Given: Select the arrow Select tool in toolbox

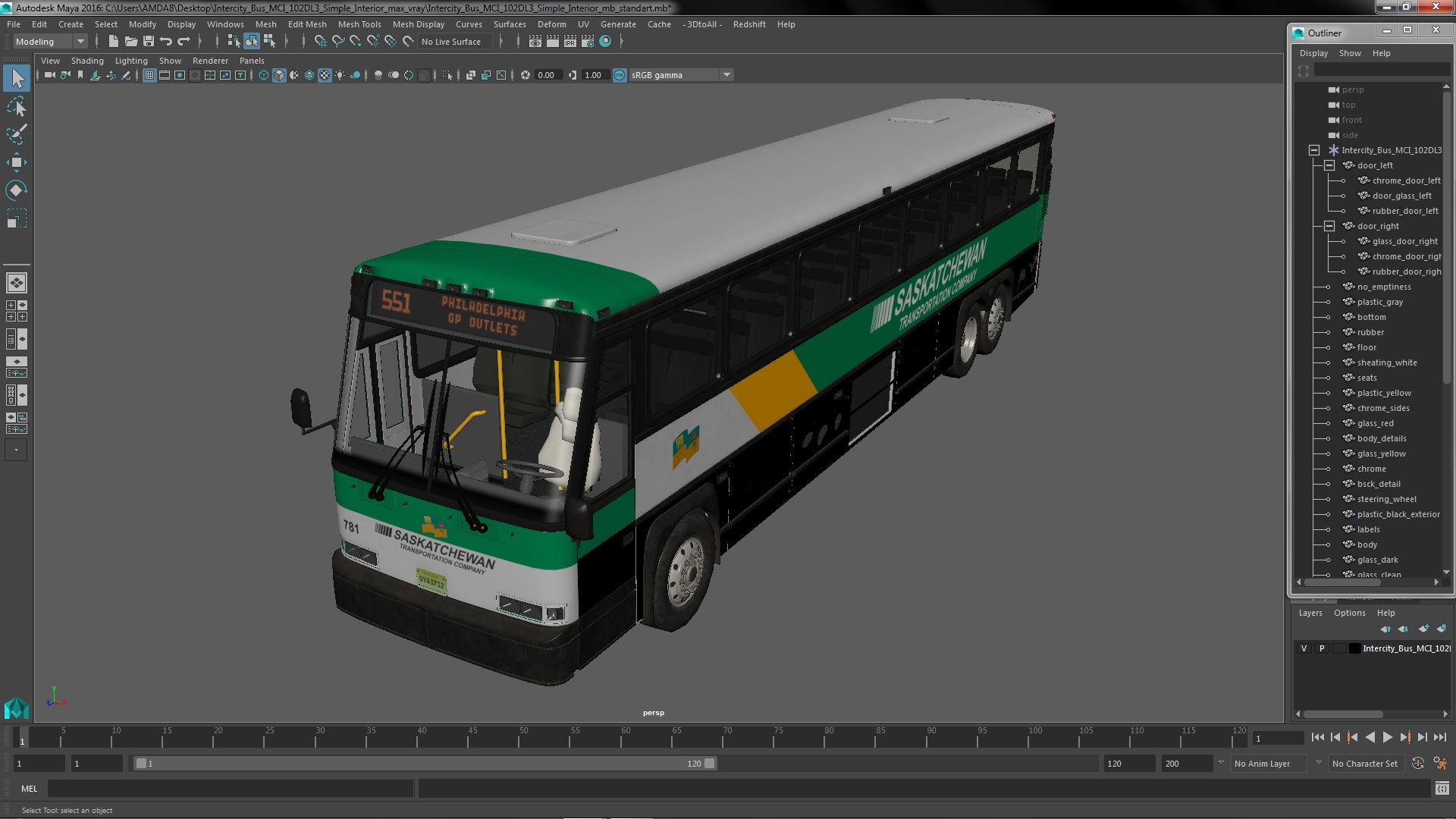Looking at the screenshot, I should (17, 78).
